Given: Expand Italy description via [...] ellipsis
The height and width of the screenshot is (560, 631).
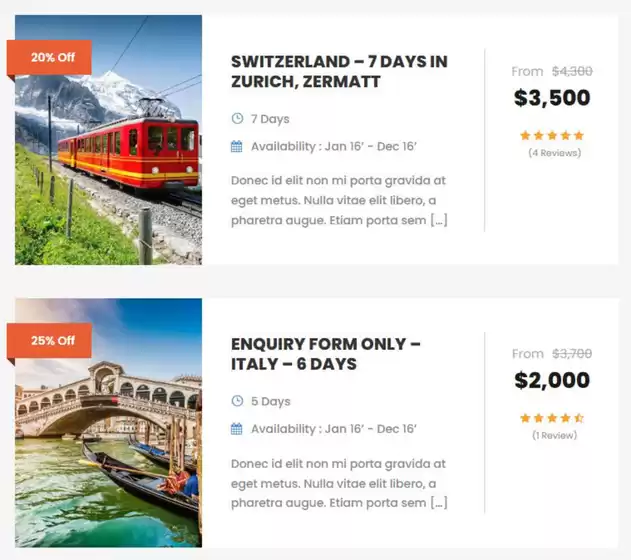Looking at the screenshot, I should point(439,503).
